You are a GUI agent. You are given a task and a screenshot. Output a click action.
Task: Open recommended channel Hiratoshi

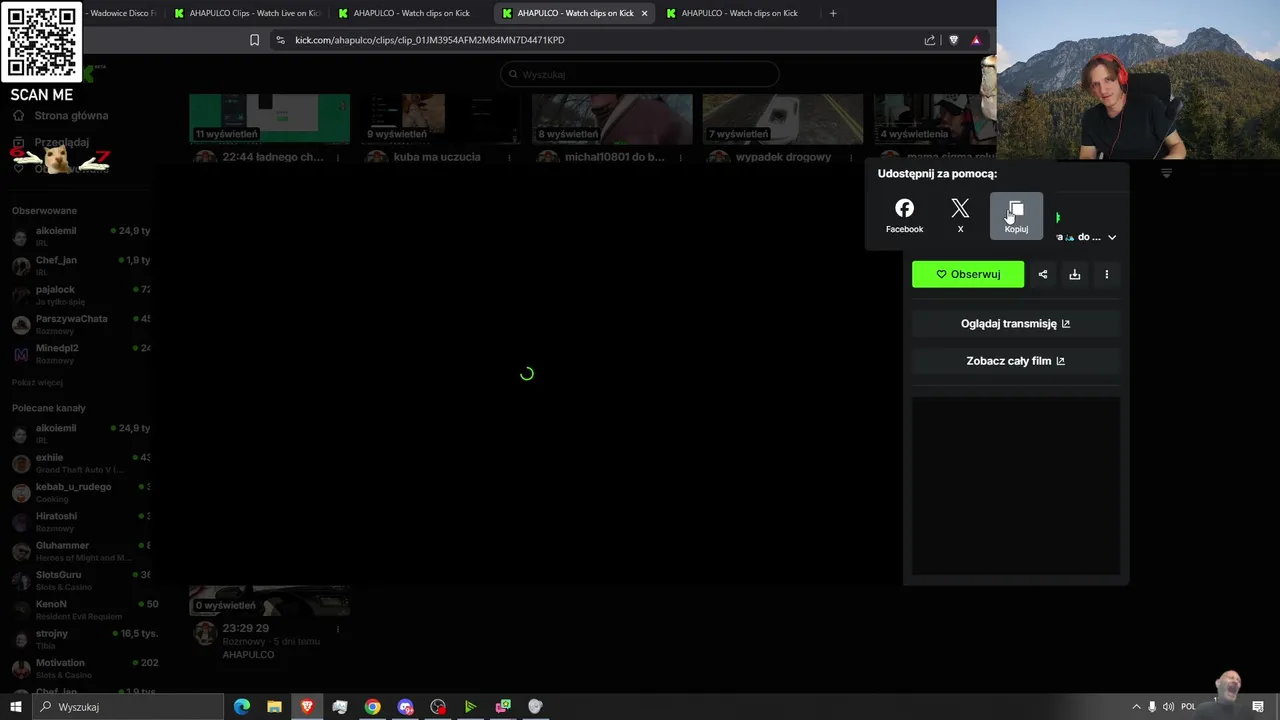tap(80, 521)
